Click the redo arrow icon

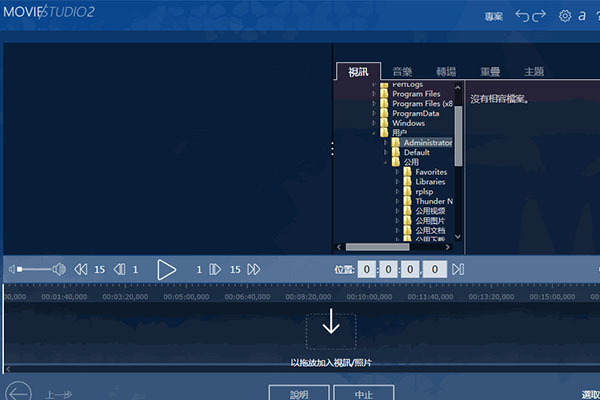tap(539, 16)
